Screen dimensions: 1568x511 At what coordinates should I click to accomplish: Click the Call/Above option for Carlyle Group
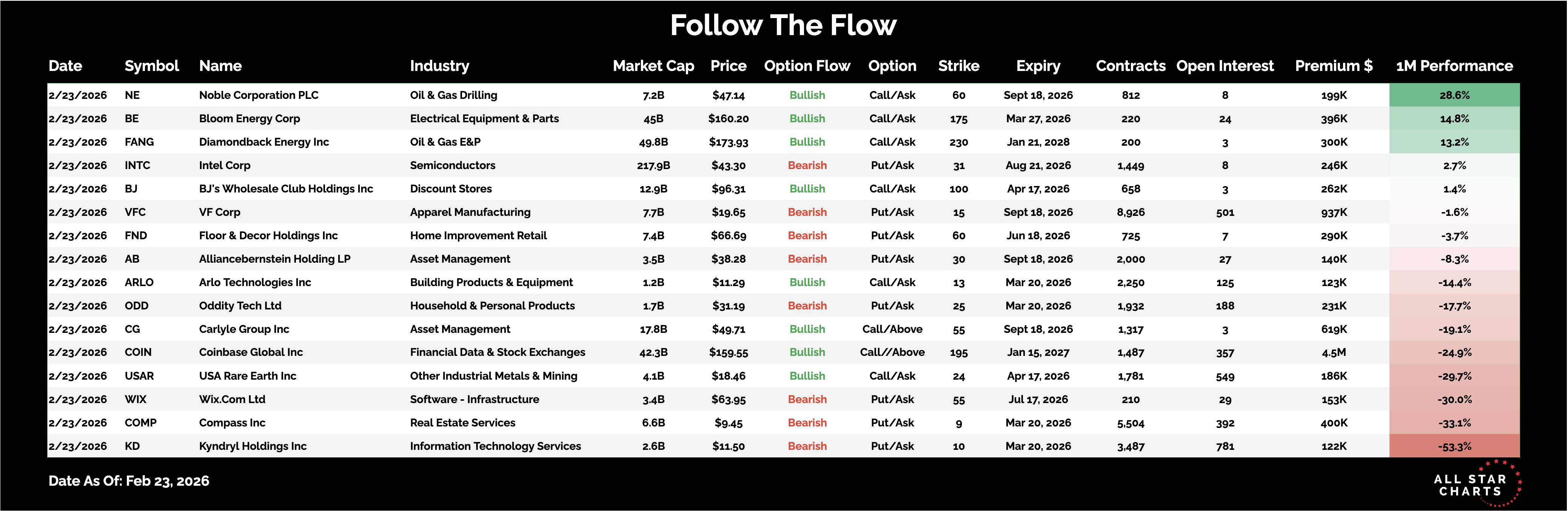(892, 329)
